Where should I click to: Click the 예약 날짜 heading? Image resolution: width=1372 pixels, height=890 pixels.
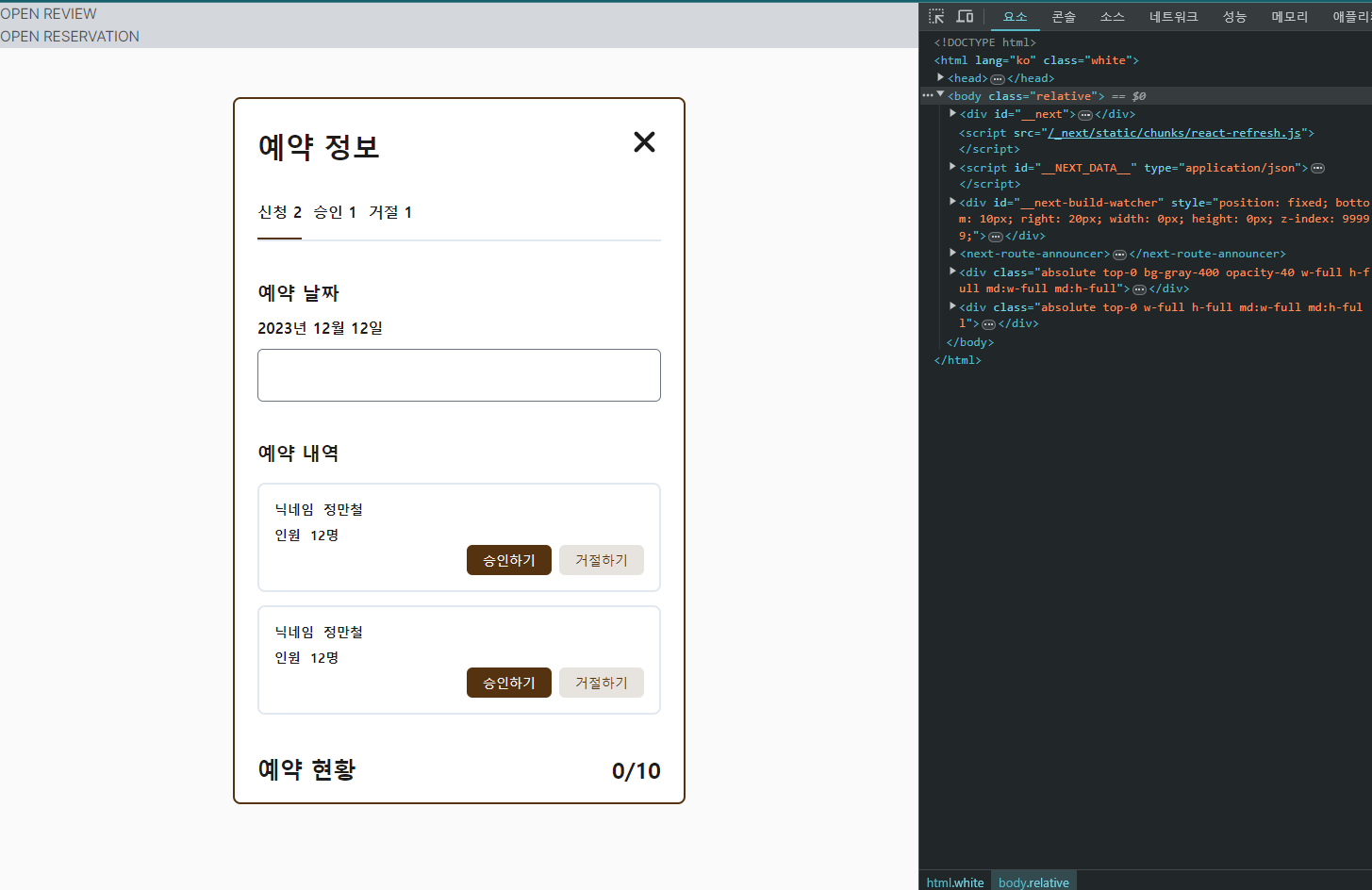coord(298,293)
